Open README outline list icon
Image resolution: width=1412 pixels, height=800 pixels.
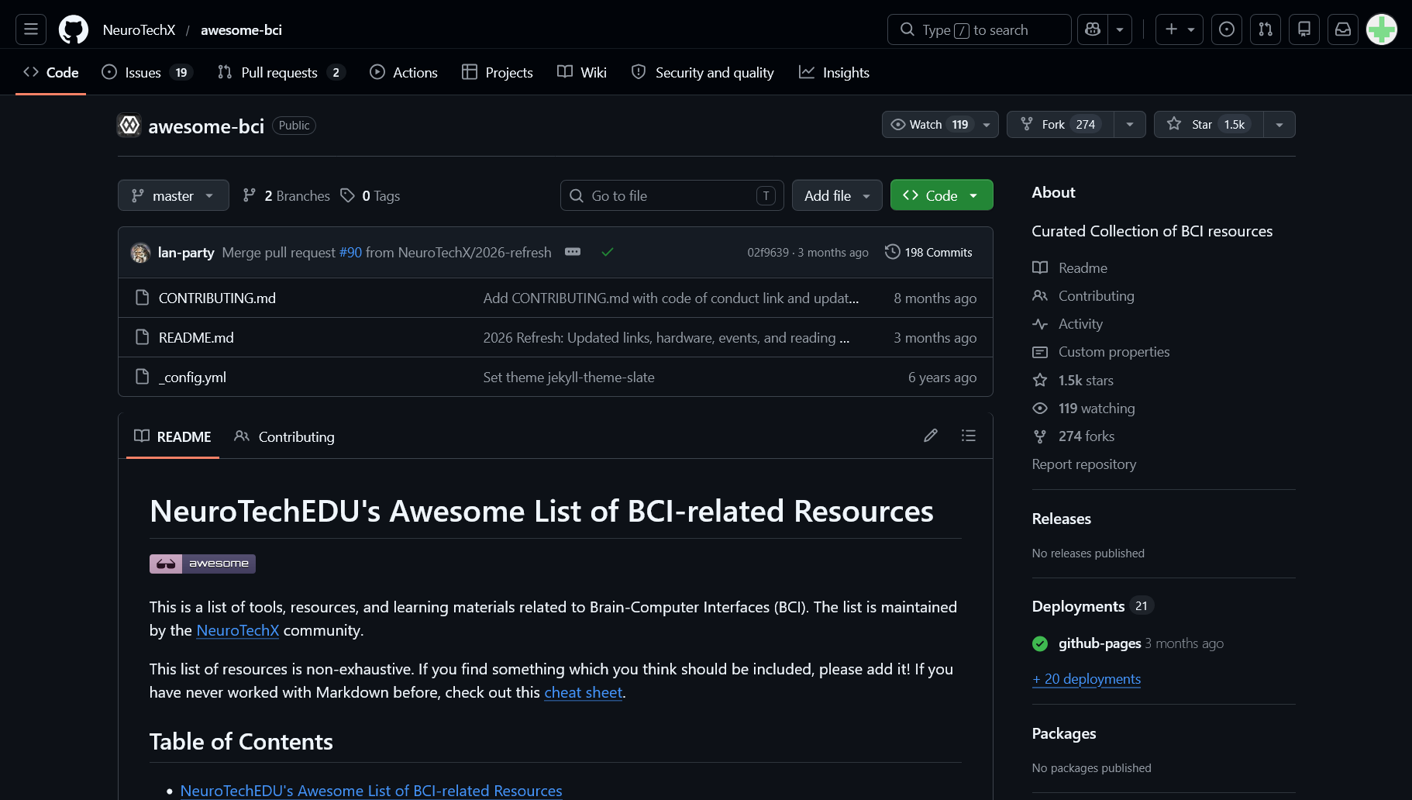point(968,436)
